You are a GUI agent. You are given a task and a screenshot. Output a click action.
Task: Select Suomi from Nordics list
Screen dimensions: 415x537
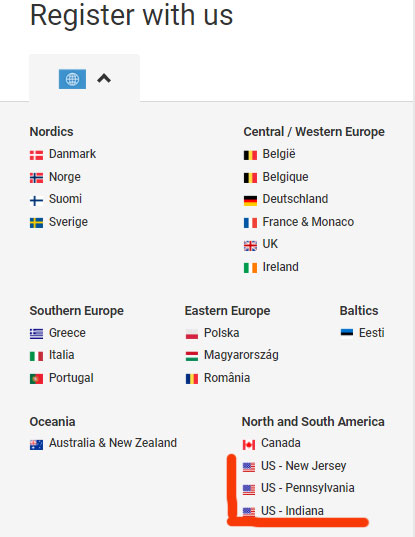coord(65,199)
